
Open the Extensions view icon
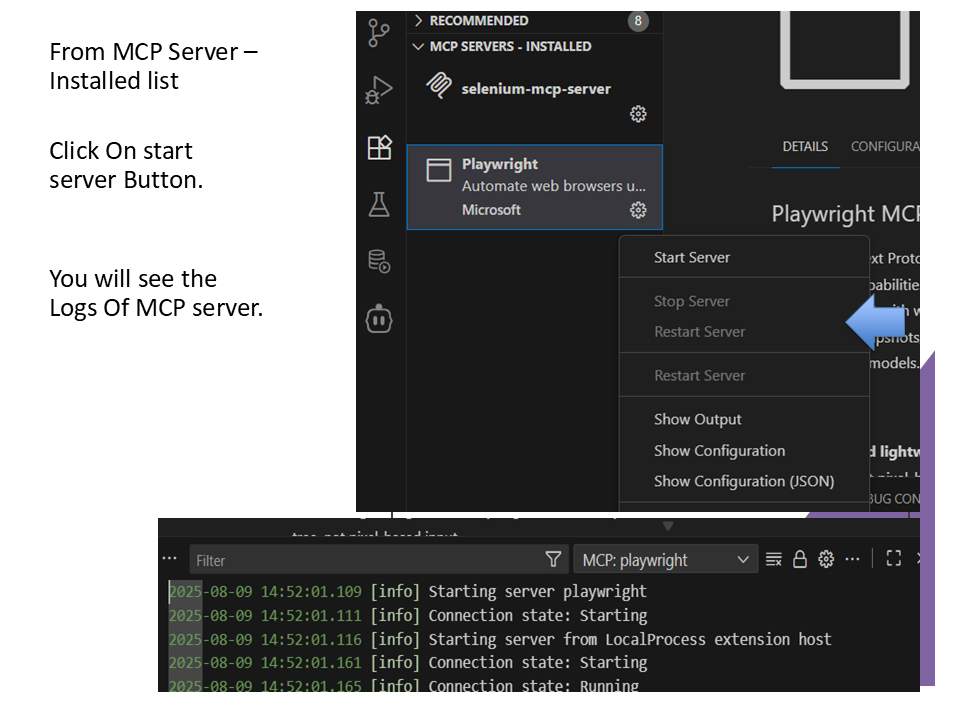[x=380, y=148]
